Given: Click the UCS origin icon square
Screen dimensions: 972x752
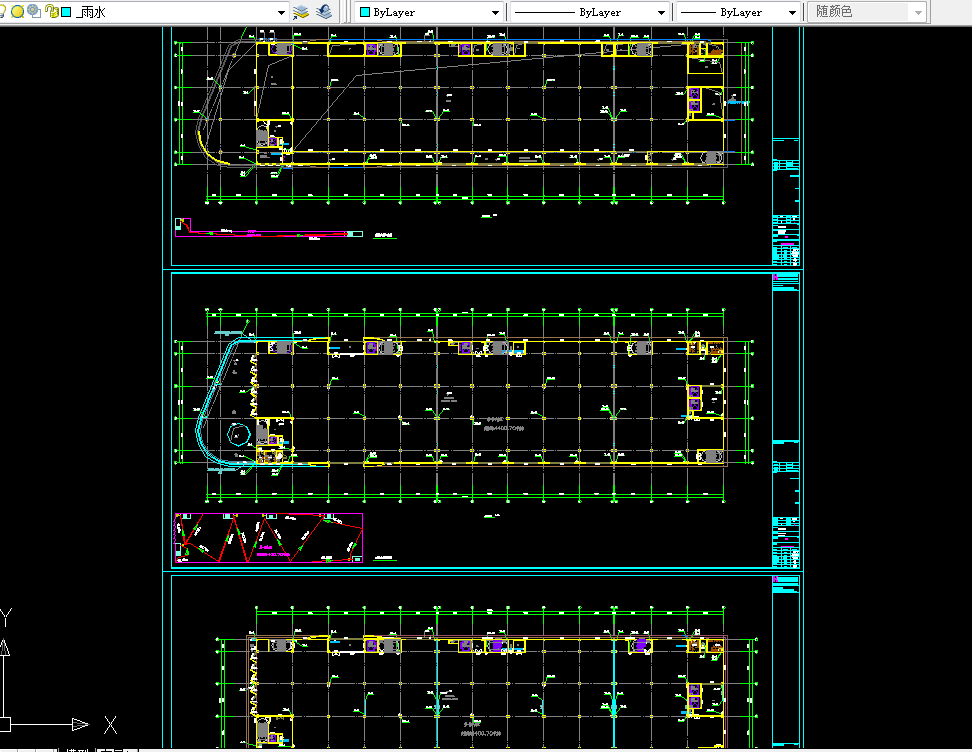Looking at the screenshot, I should (x=4, y=724).
